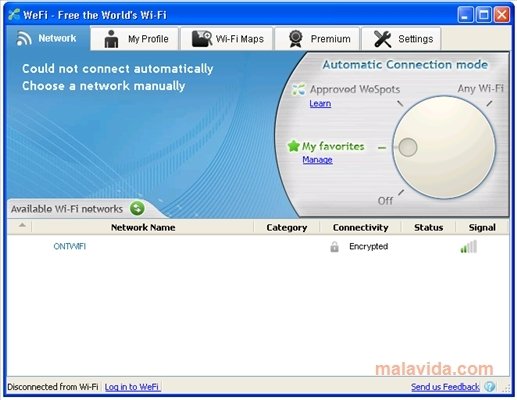Image resolution: width=517 pixels, height=400 pixels.
Task: Click the connection mode dial knob
Action: pyautogui.click(x=444, y=147)
